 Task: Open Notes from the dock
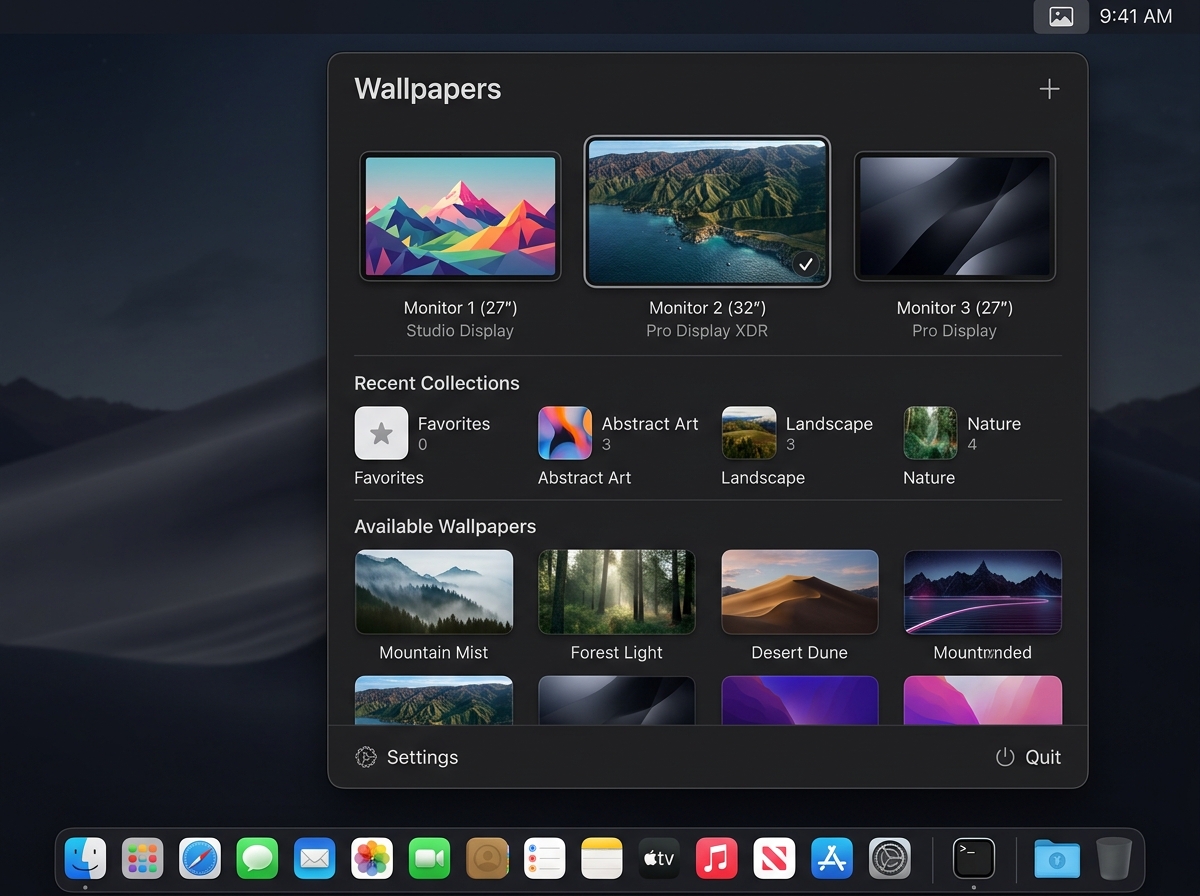(602, 858)
